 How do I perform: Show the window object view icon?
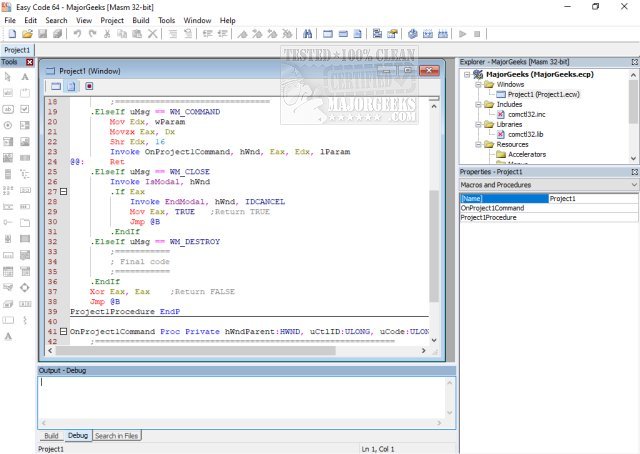tap(55, 87)
